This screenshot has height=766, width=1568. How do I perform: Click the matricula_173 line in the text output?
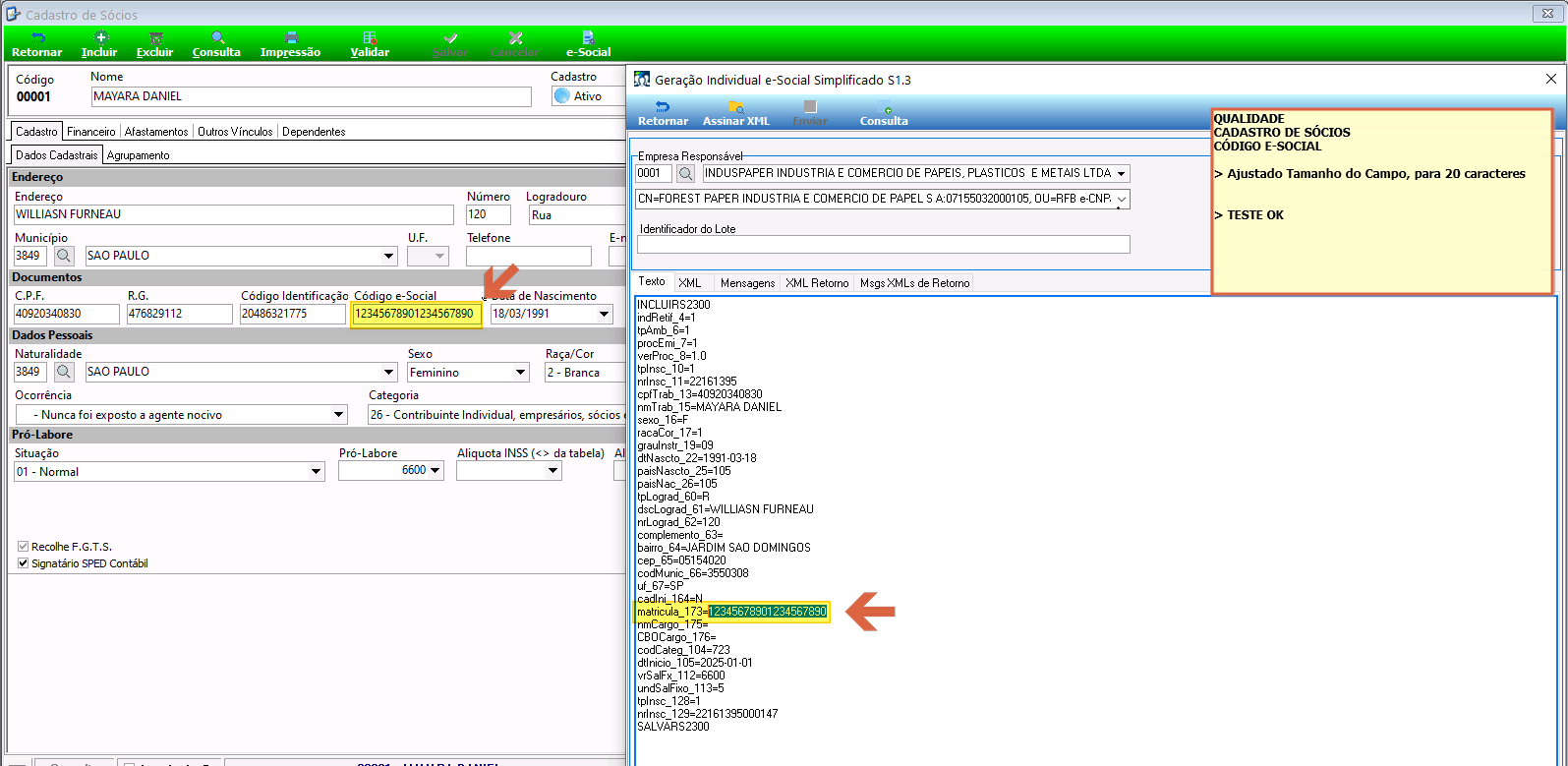[732, 612]
